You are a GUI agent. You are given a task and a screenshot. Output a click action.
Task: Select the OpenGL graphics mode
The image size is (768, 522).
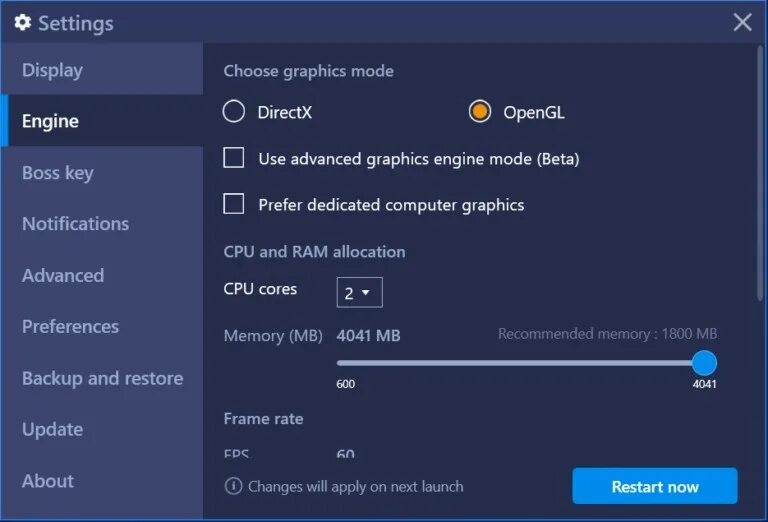480,112
